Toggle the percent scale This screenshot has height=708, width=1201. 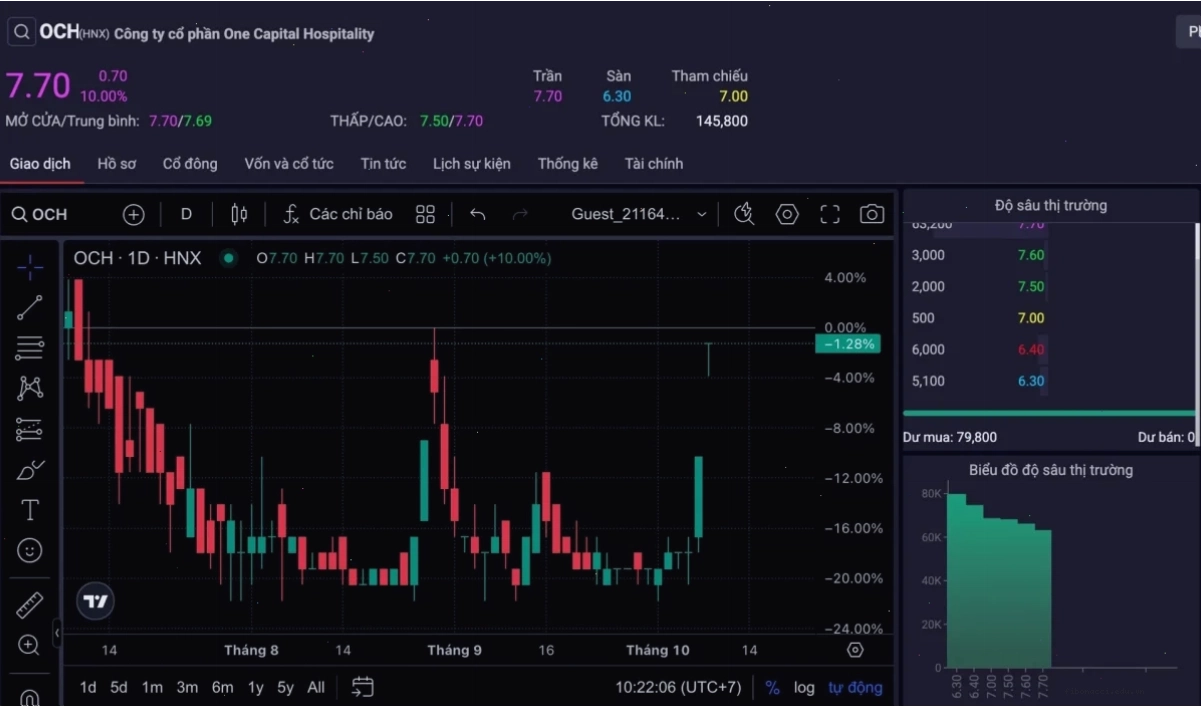[x=772, y=688]
